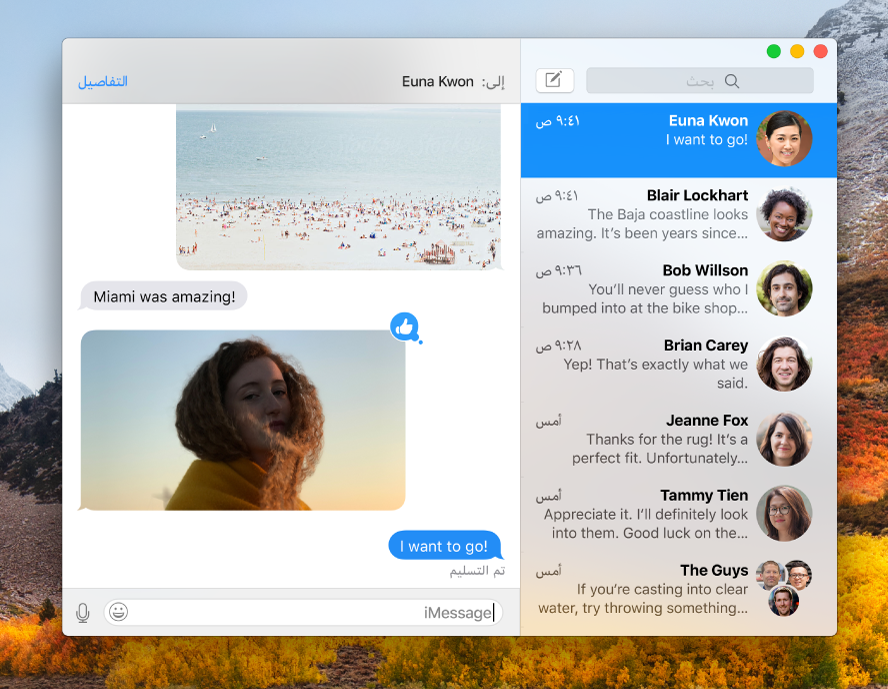
Task: Click Brian Carey's avatar
Action: (x=784, y=364)
